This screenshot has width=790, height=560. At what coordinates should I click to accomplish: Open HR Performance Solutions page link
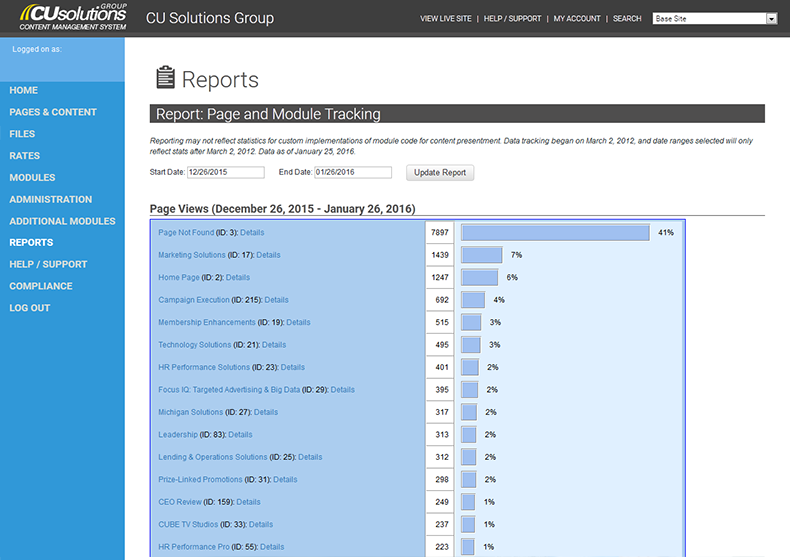(x=204, y=367)
